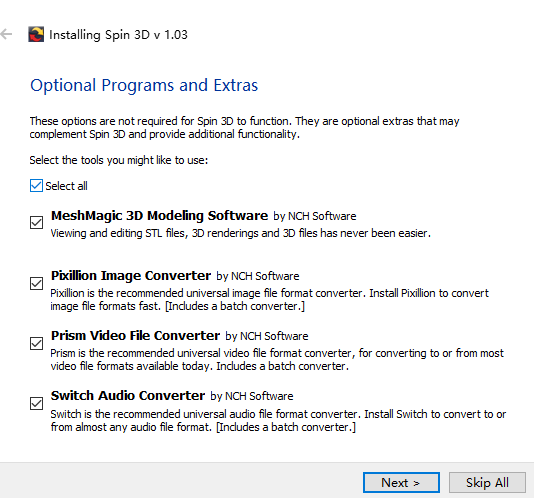The width and height of the screenshot is (534, 498).
Task: Click the "Viewing and editing STL files" description
Action: point(240,233)
